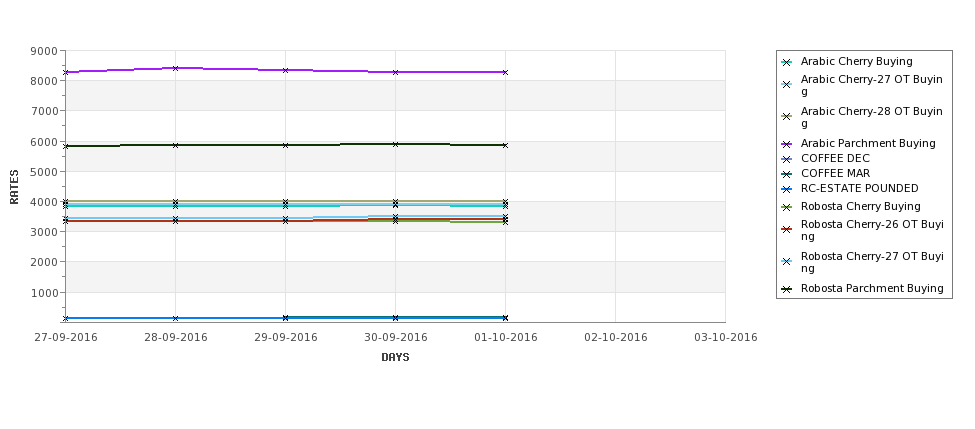Image resolution: width=975 pixels, height=429 pixels.
Task: Click the Arabic Parchment point on 28-09-2016
Action: pos(175,68)
